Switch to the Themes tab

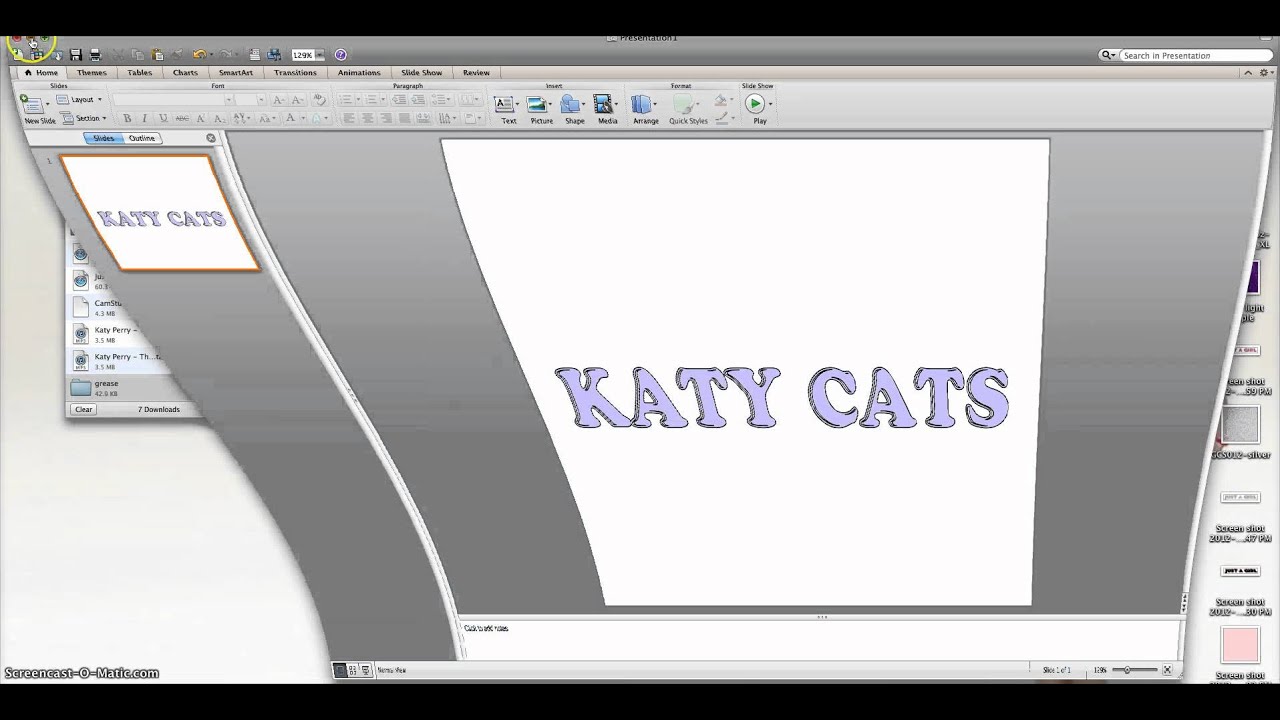point(92,73)
